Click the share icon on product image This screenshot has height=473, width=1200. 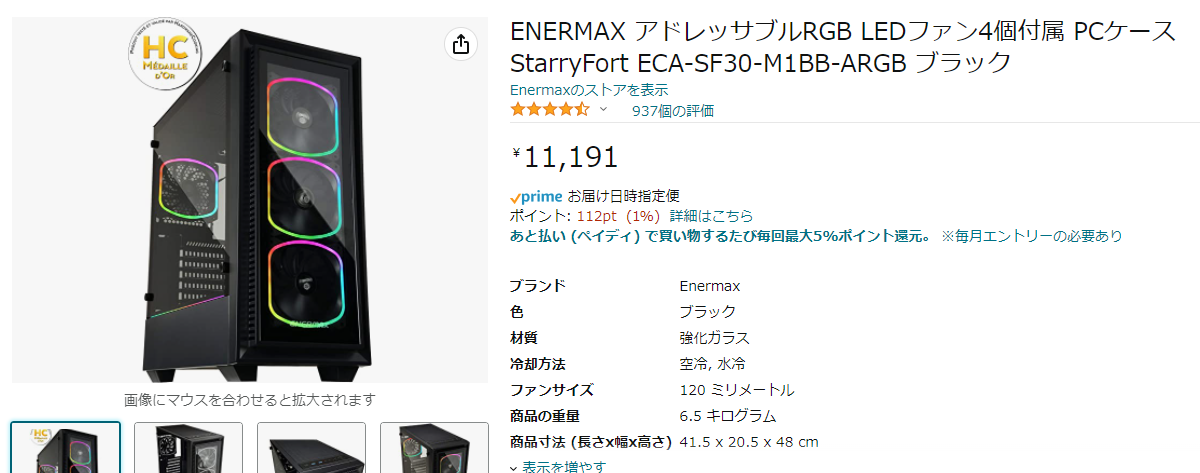[x=461, y=44]
